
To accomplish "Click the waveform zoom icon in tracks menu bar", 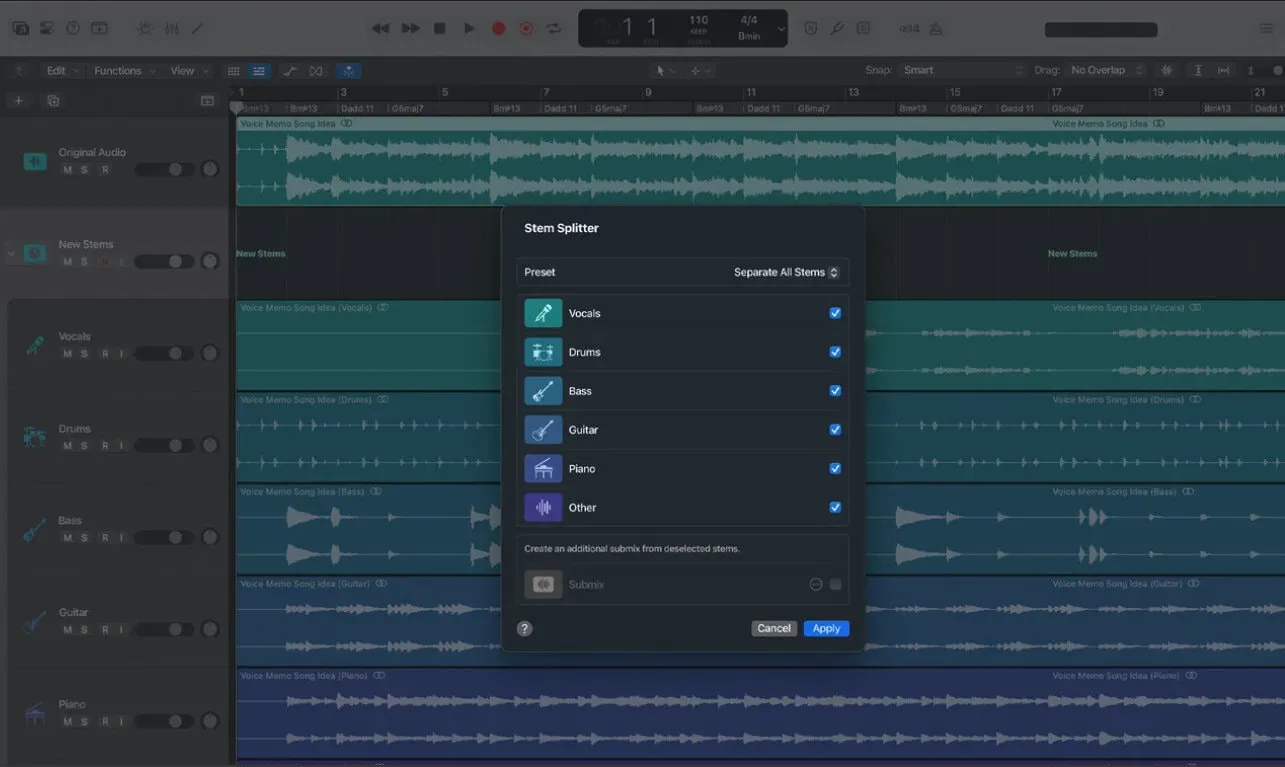I will click(1166, 71).
